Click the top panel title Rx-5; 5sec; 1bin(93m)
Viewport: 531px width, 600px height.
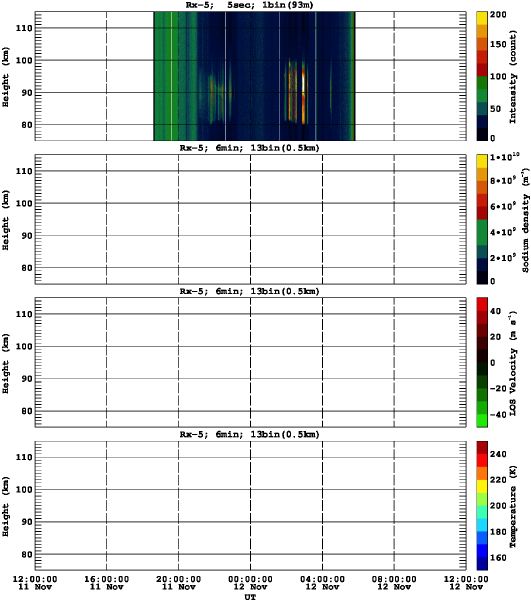(x=249, y=5)
